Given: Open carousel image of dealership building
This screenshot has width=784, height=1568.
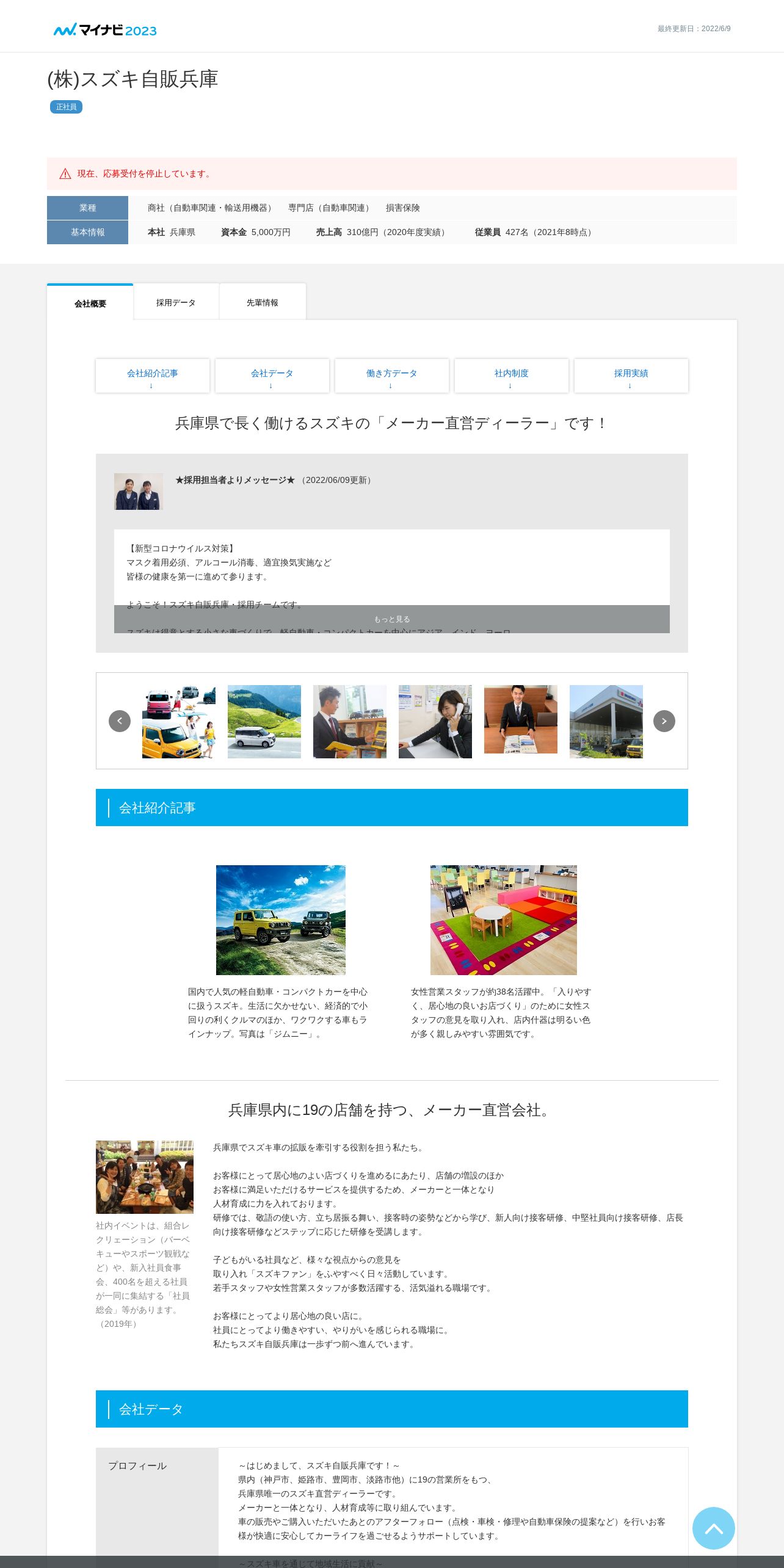Looking at the screenshot, I should (606, 722).
